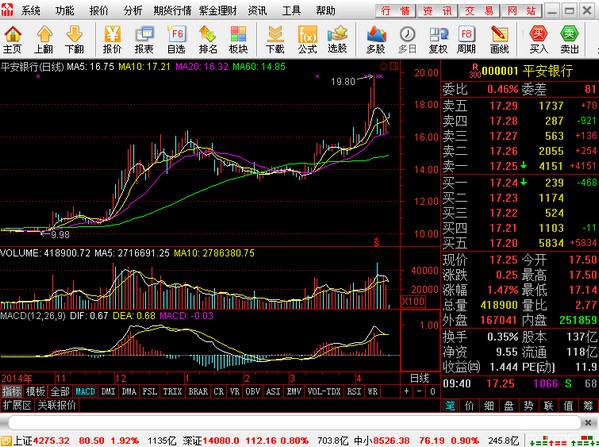The image size is (599, 447).
Task: Open the 分析 menu
Action: 133,11
